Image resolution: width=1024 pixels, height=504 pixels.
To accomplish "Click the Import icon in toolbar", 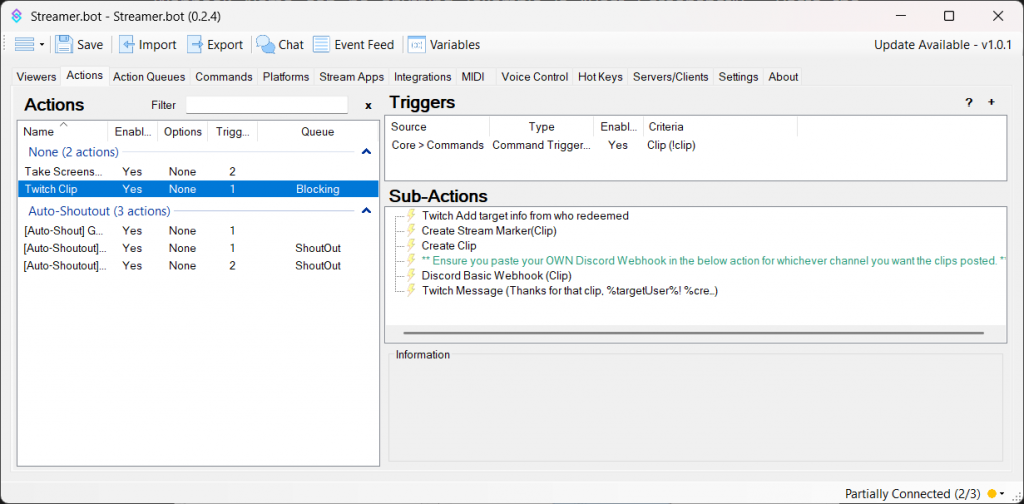I will coord(128,45).
